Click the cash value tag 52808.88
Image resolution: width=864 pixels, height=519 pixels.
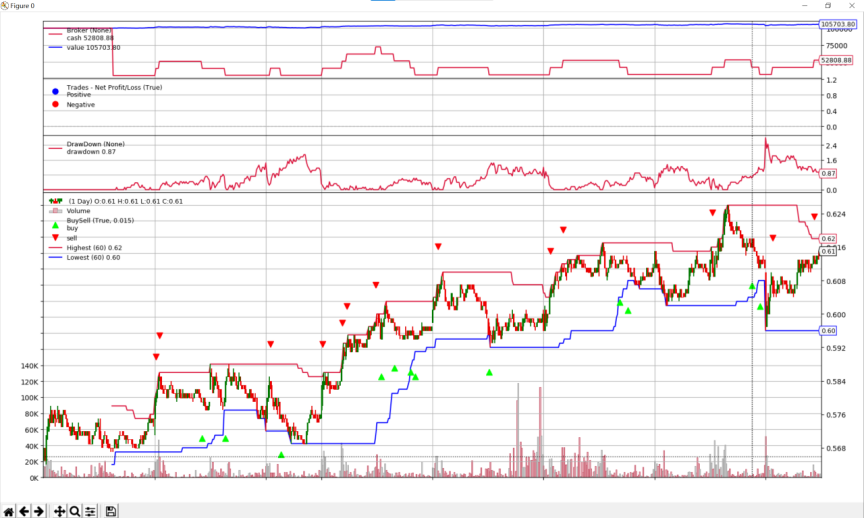[x=836, y=60]
